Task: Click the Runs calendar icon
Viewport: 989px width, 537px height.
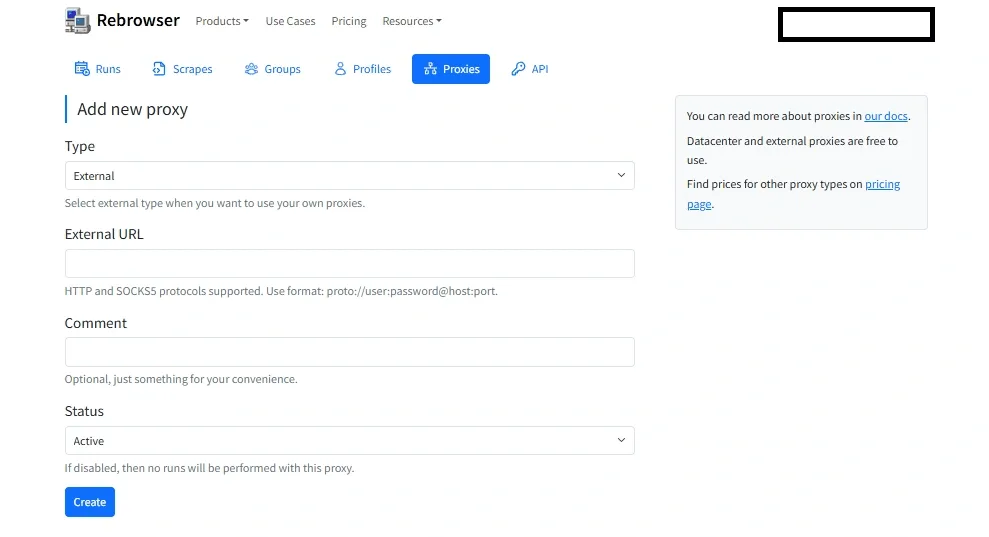Action: coord(82,69)
